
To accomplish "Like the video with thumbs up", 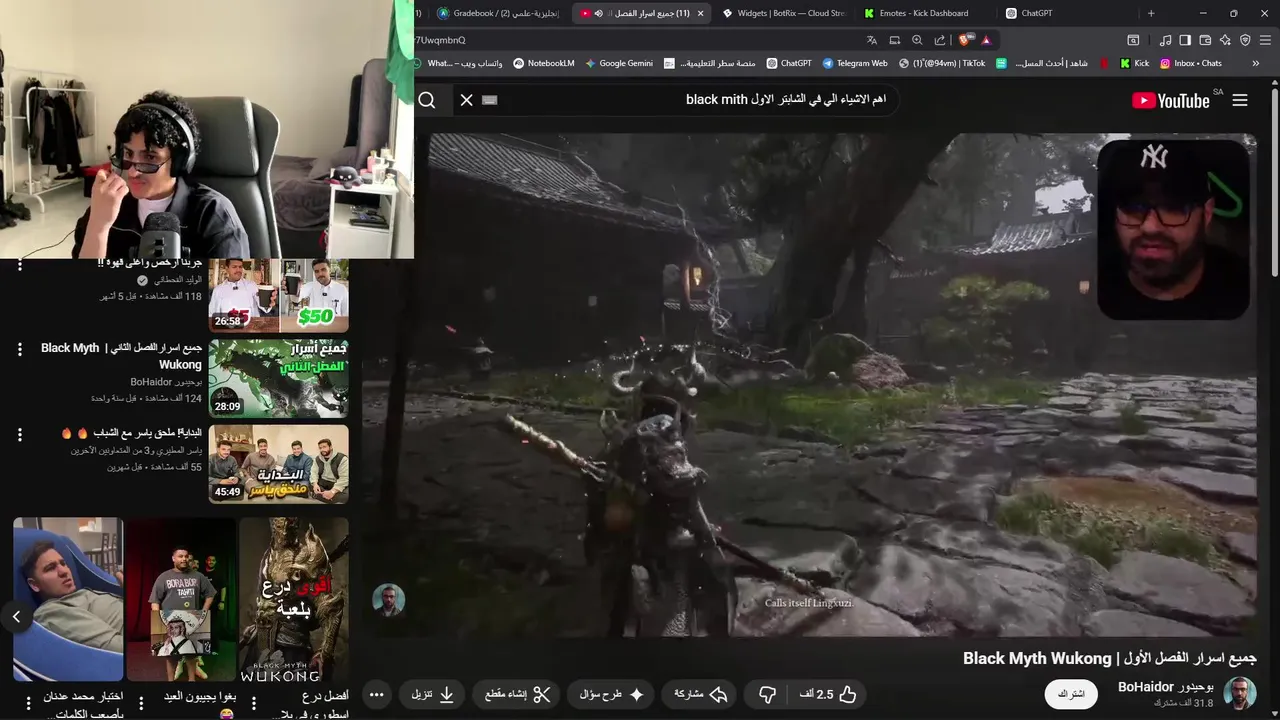I will pyautogui.click(x=828, y=694).
